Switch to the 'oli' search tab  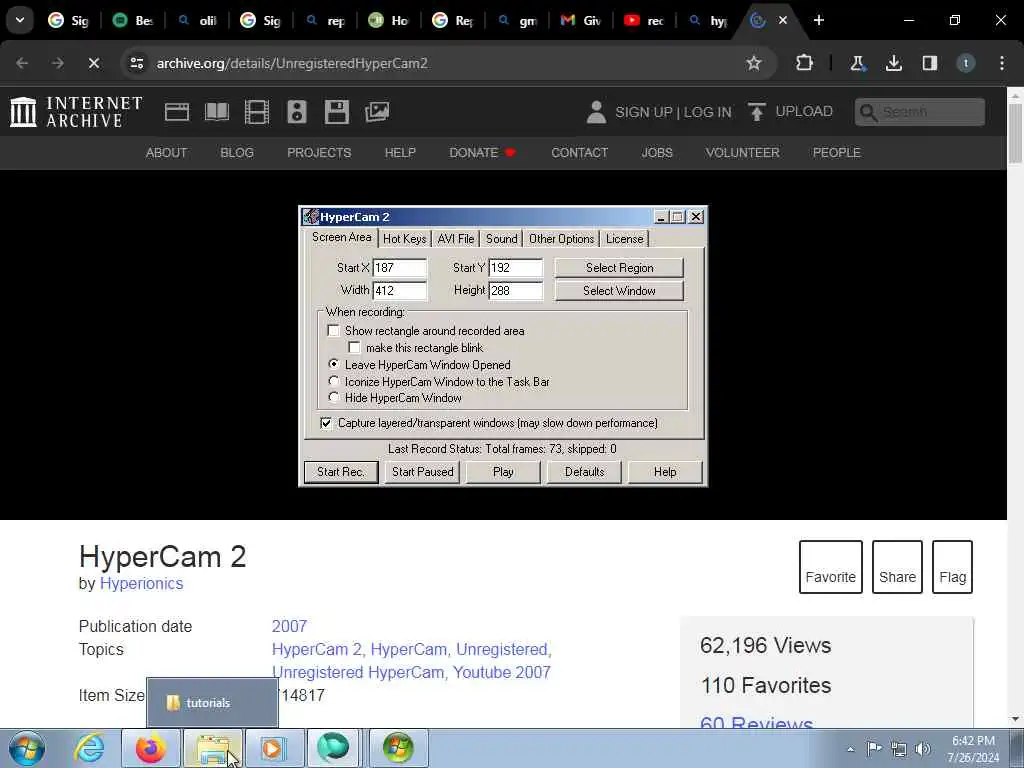pos(197,20)
